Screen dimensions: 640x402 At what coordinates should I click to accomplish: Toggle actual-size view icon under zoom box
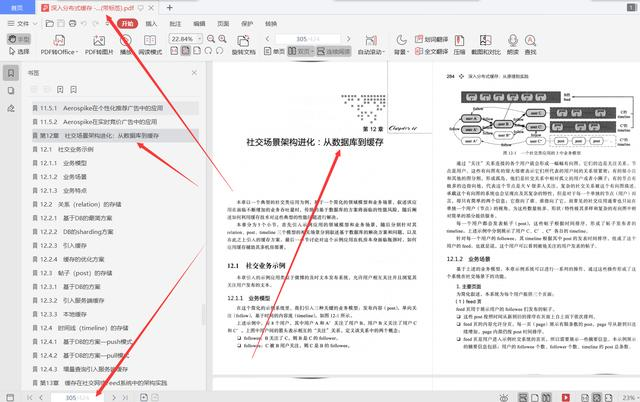click(x=174, y=51)
